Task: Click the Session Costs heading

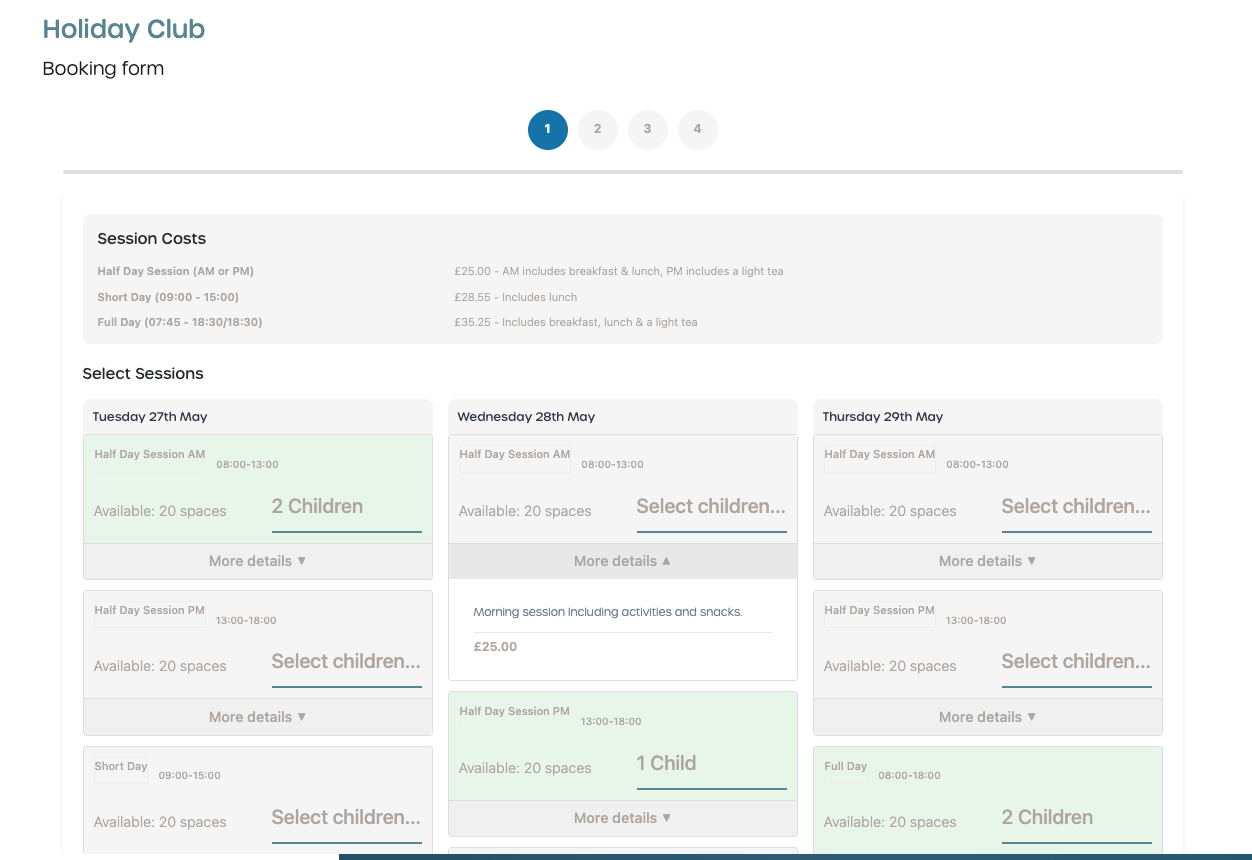Action: [x=152, y=239]
